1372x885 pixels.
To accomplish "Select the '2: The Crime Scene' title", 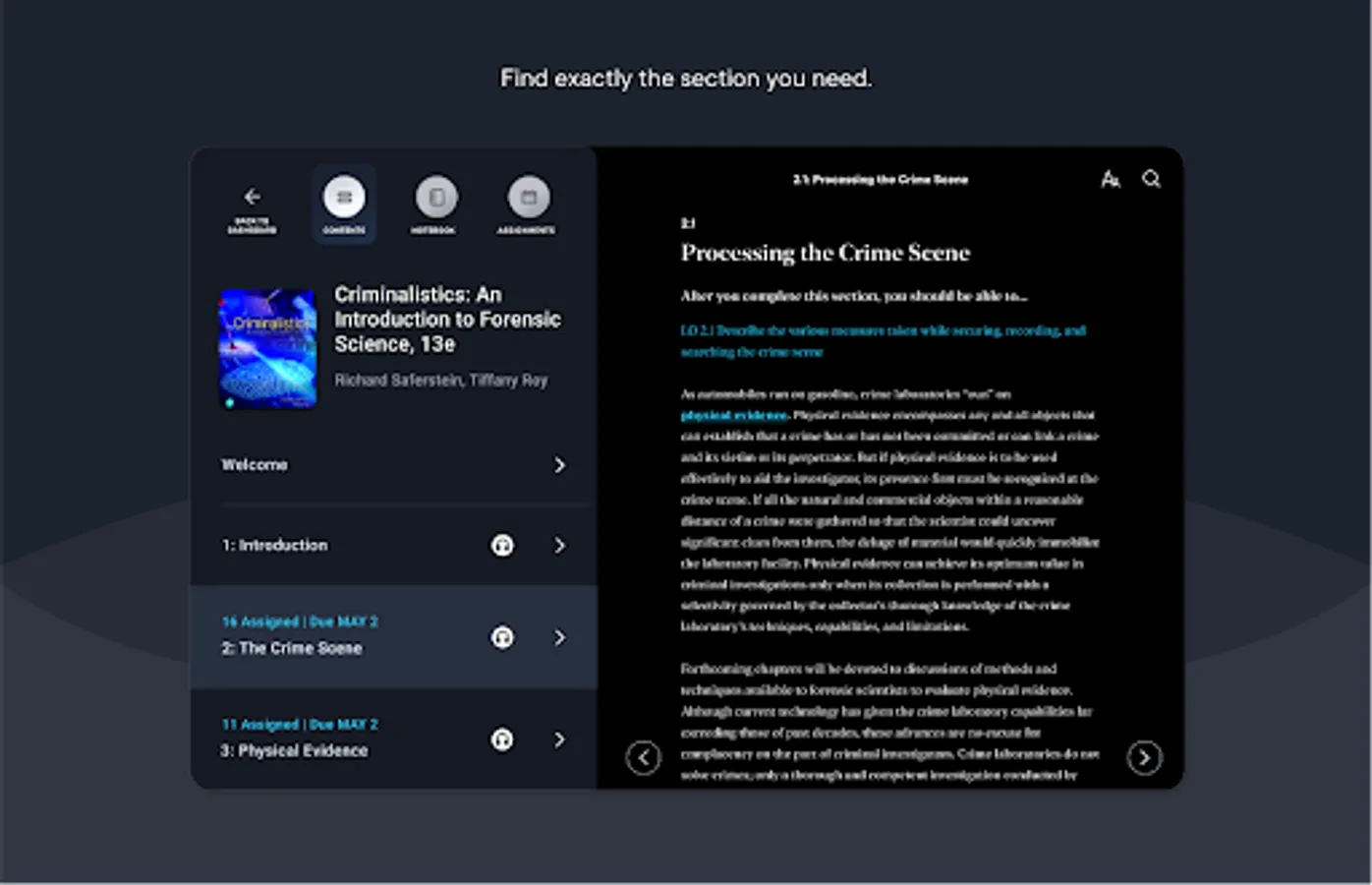I will 292,648.
